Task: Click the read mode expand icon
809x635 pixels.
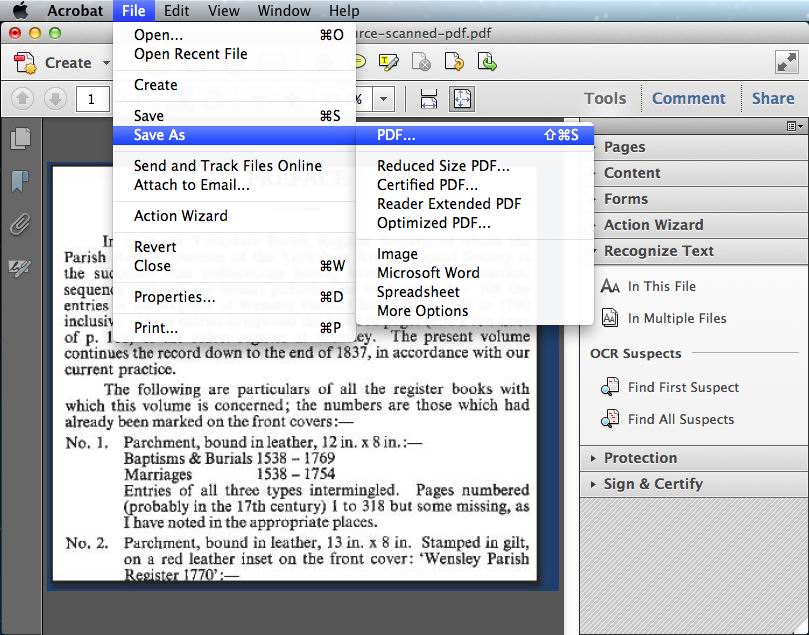Action: click(x=786, y=62)
